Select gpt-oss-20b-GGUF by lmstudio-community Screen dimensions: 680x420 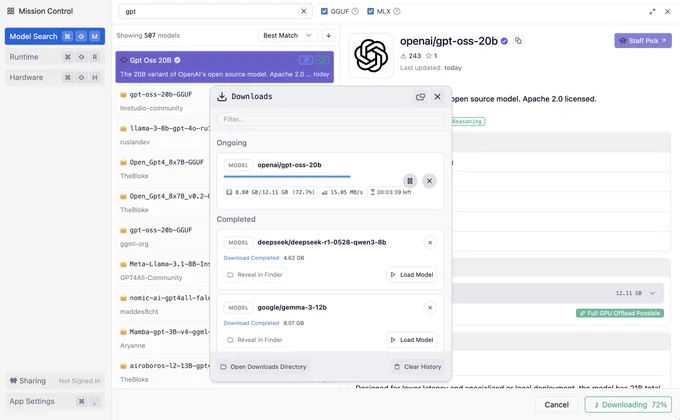pos(163,101)
